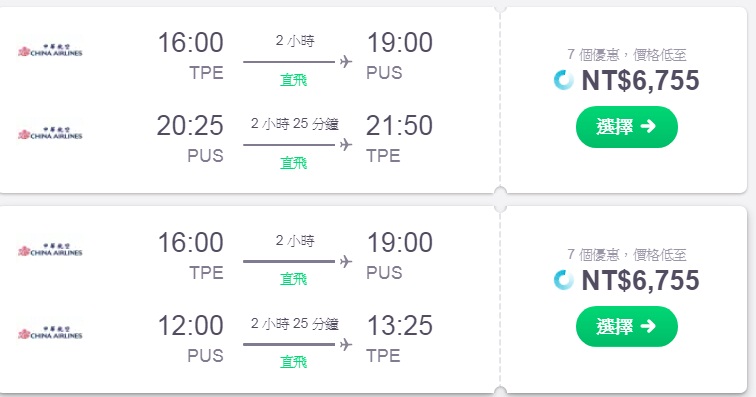Click airplane icon on 20:25 return route
The width and height of the screenshot is (756, 397).
click(x=346, y=145)
